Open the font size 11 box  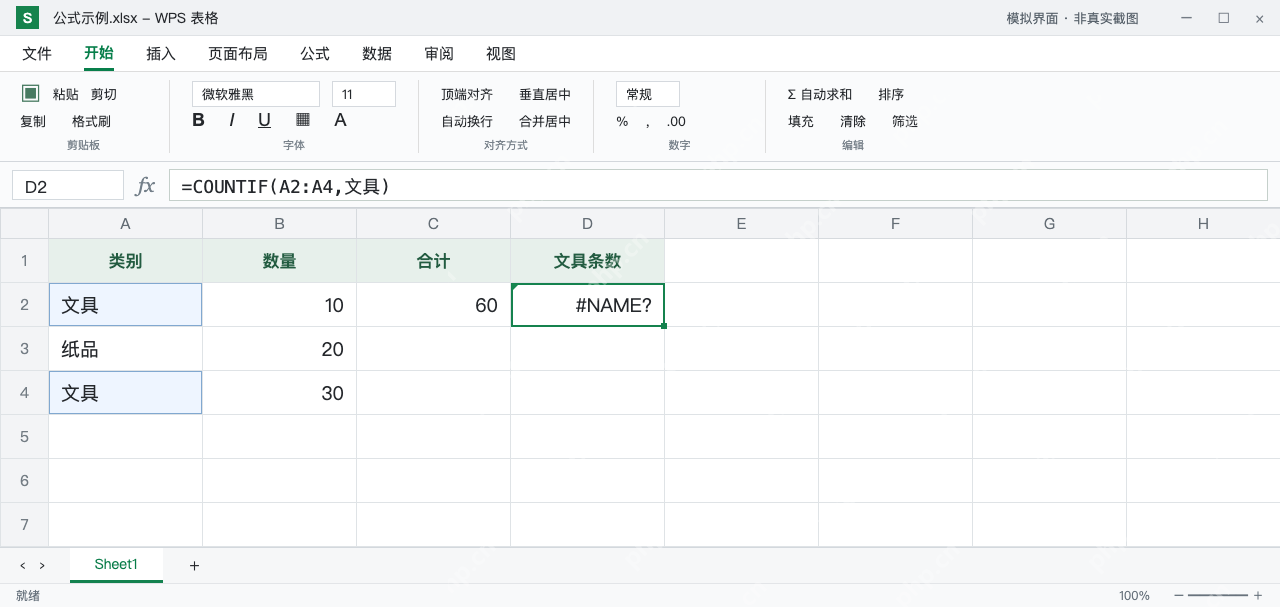point(364,94)
